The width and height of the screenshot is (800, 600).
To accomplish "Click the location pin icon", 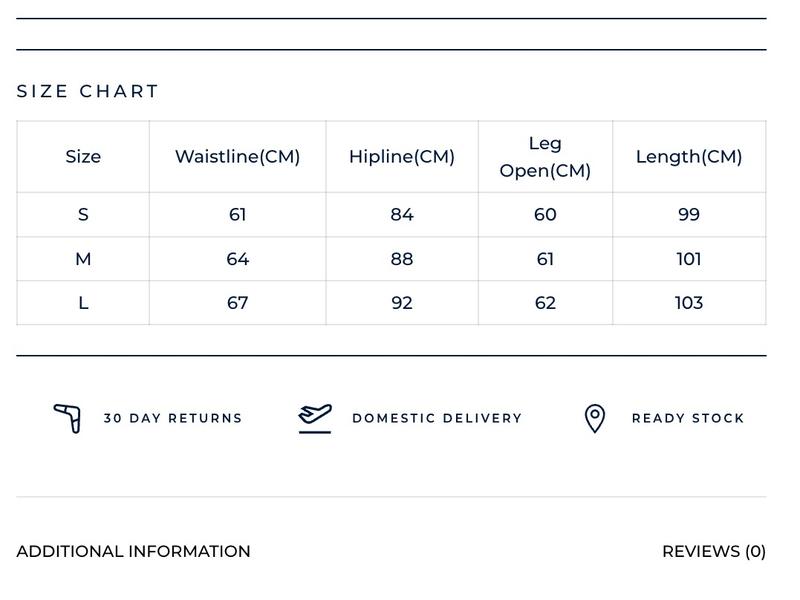I will point(595,418).
